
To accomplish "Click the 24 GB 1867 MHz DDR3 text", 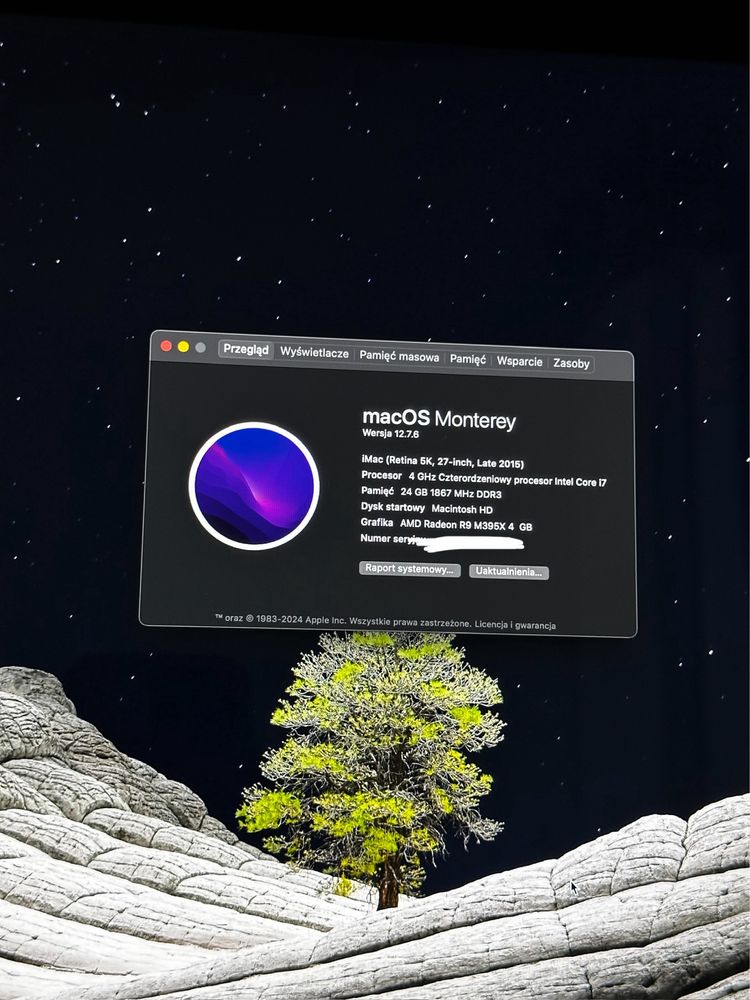I will (x=451, y=493).
